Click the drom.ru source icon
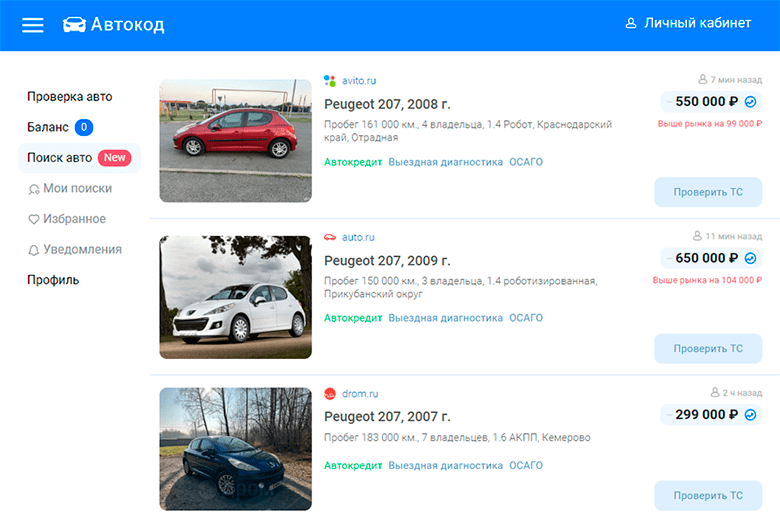Viewport: 780px width, 527px height. click(x=330, y=394)
